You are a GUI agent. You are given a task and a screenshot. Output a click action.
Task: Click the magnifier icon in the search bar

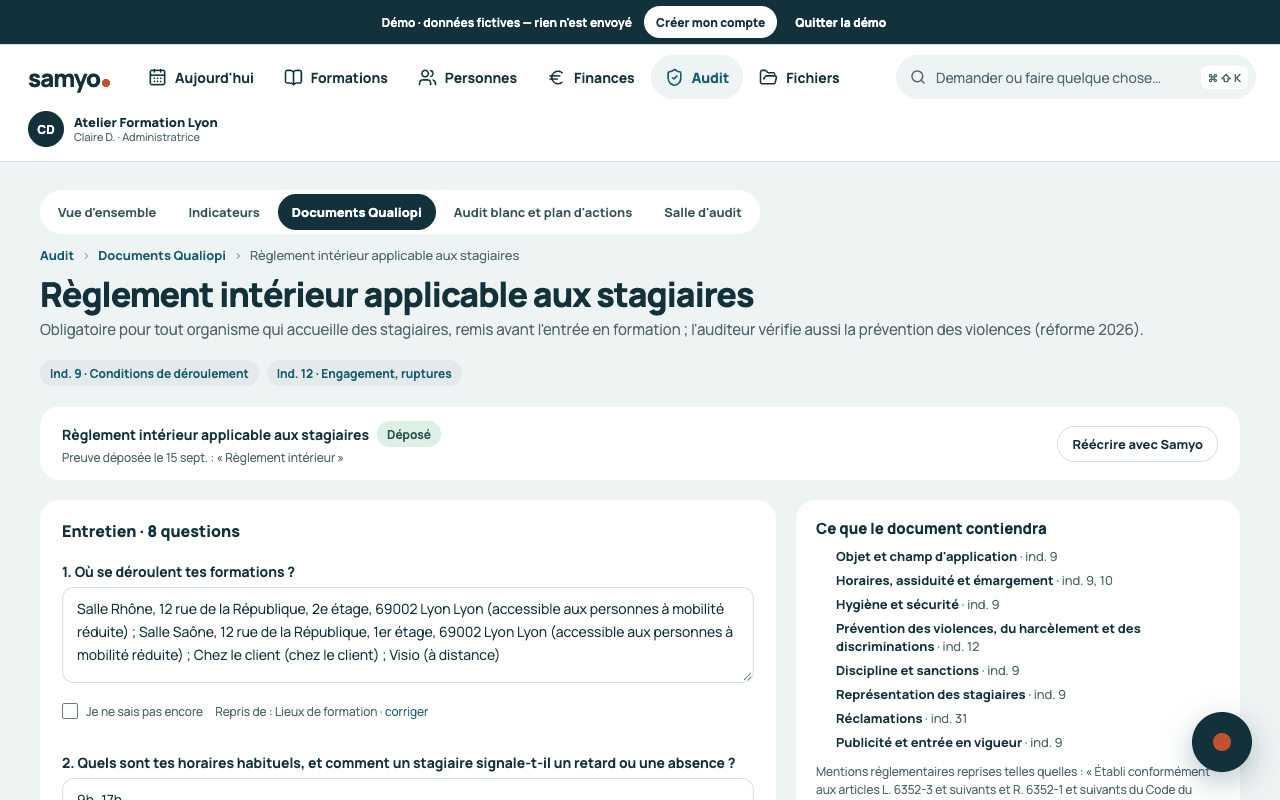pos(917,77)
